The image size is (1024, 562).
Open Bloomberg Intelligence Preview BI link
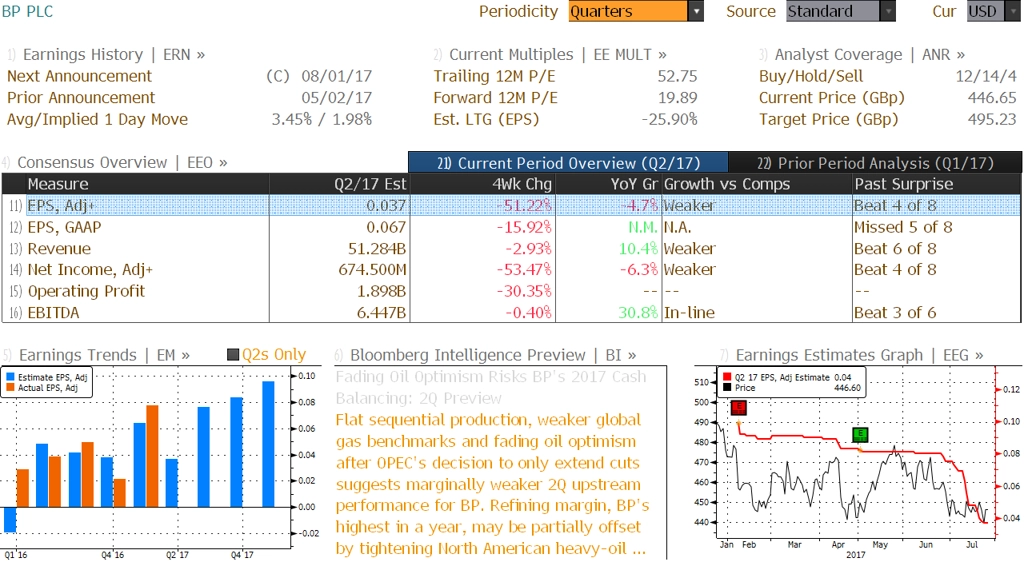tap(493, 355)
